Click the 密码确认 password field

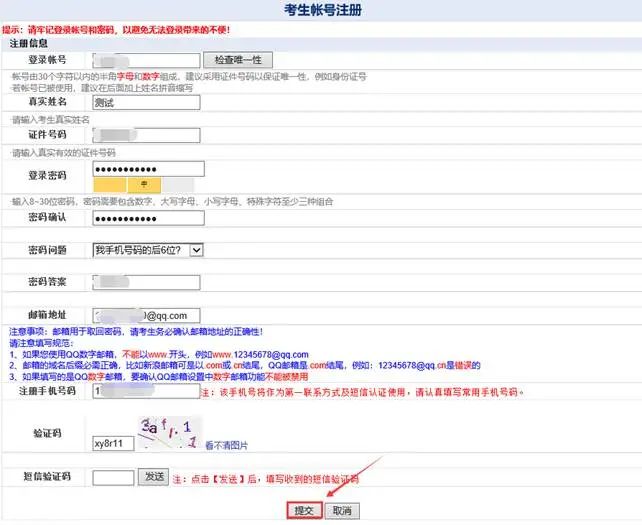(x=146, y=219)
